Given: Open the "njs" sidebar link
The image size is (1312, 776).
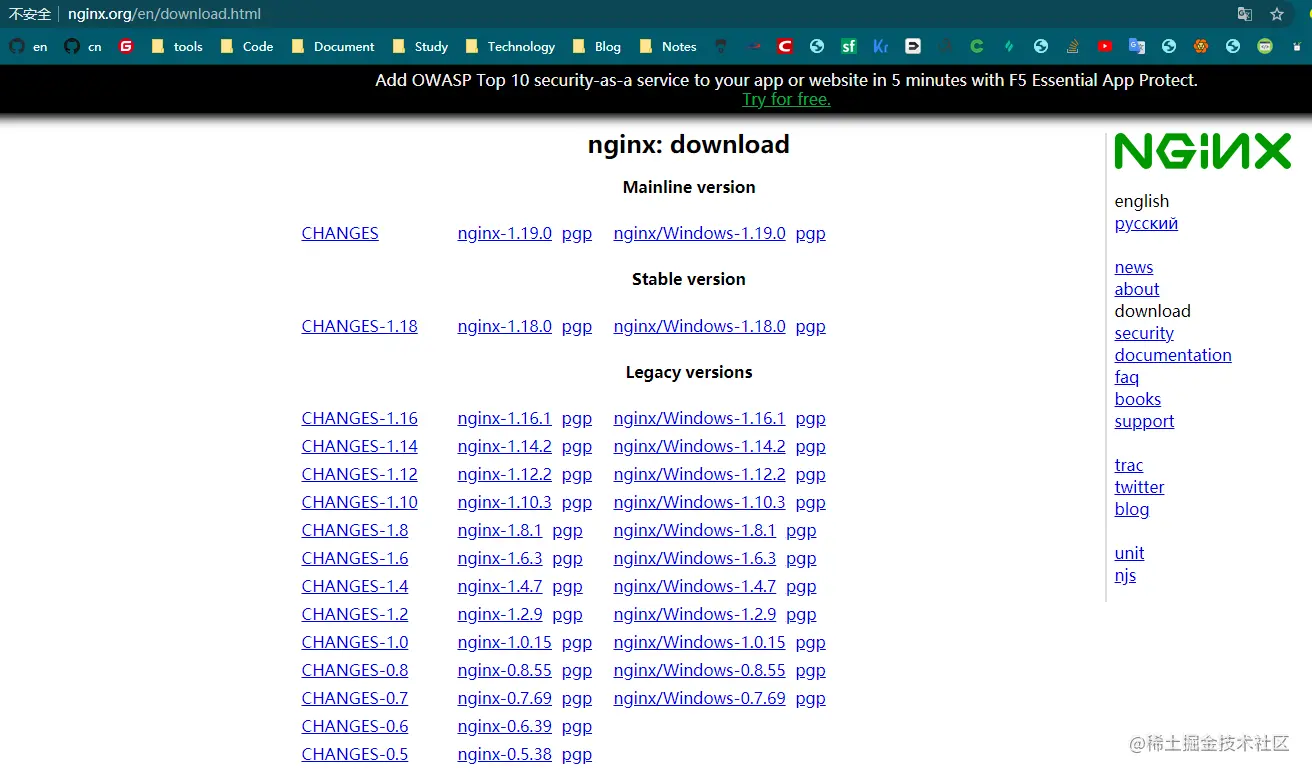Looking at the screenshot, I should (x=1125, y=575).
